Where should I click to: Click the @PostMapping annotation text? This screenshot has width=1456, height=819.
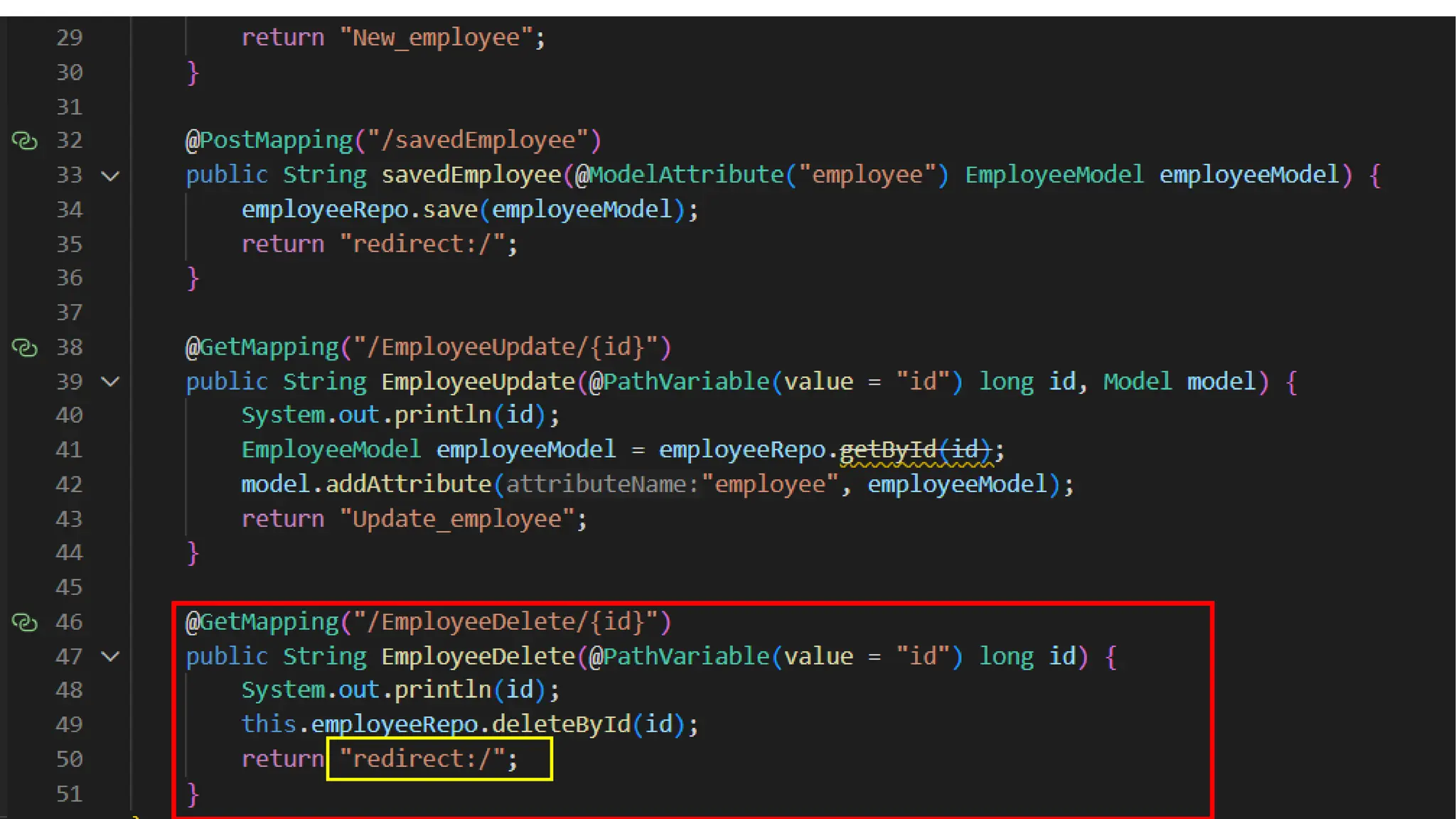coord(269,141)
